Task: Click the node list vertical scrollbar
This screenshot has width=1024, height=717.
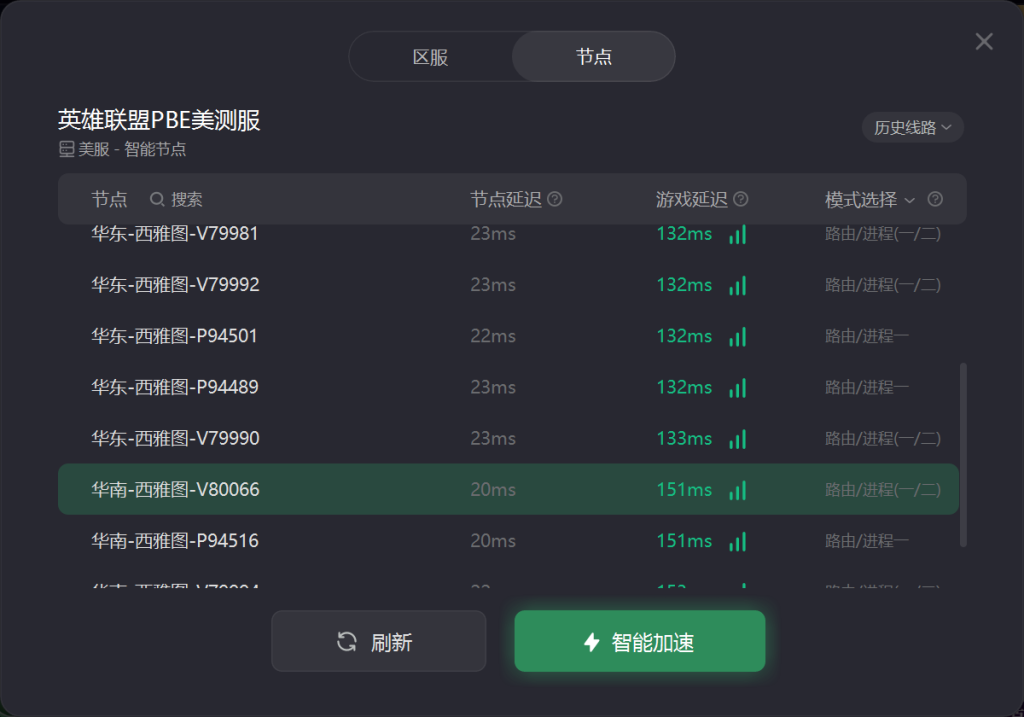Action: (x=963, y=454)
